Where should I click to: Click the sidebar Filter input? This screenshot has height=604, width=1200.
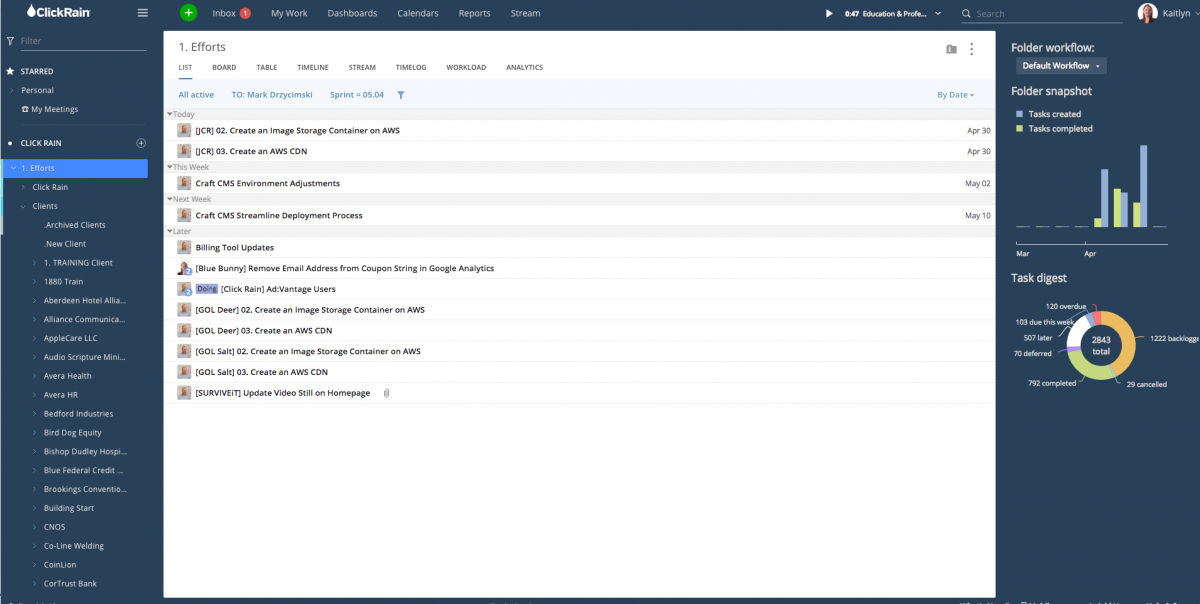(82, 41)
